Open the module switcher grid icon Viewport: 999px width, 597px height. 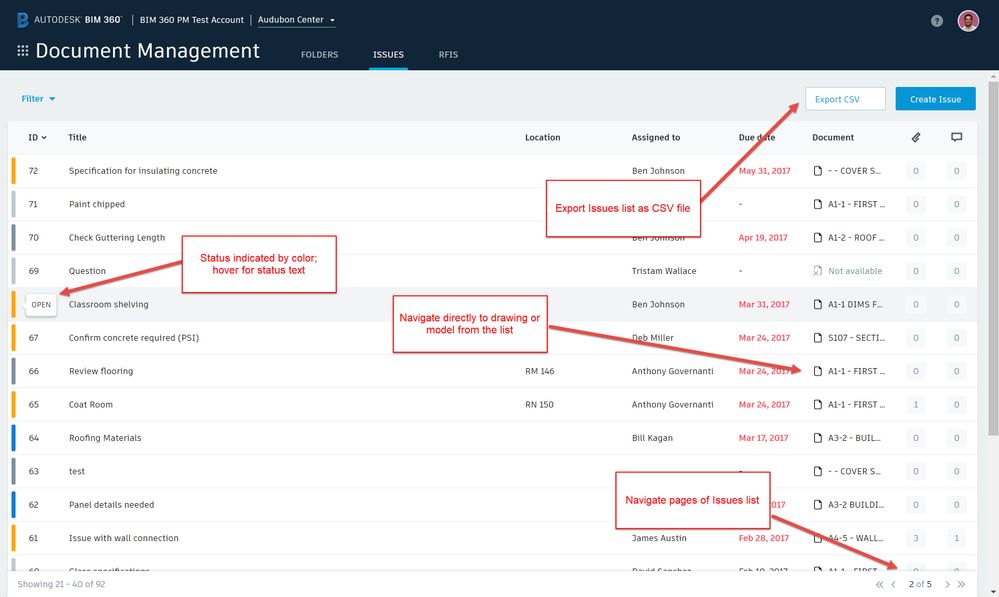22,51
